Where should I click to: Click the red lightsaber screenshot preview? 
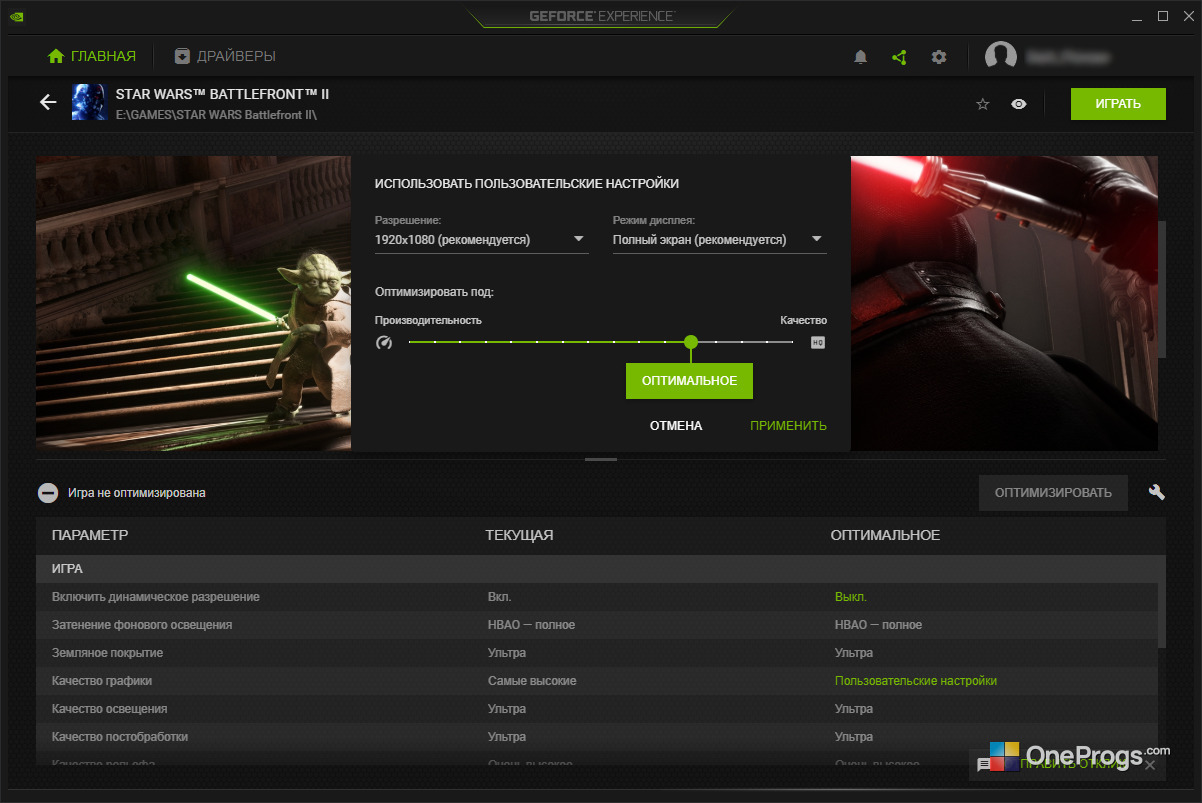pyautogui.click(x=1004, y=303)
